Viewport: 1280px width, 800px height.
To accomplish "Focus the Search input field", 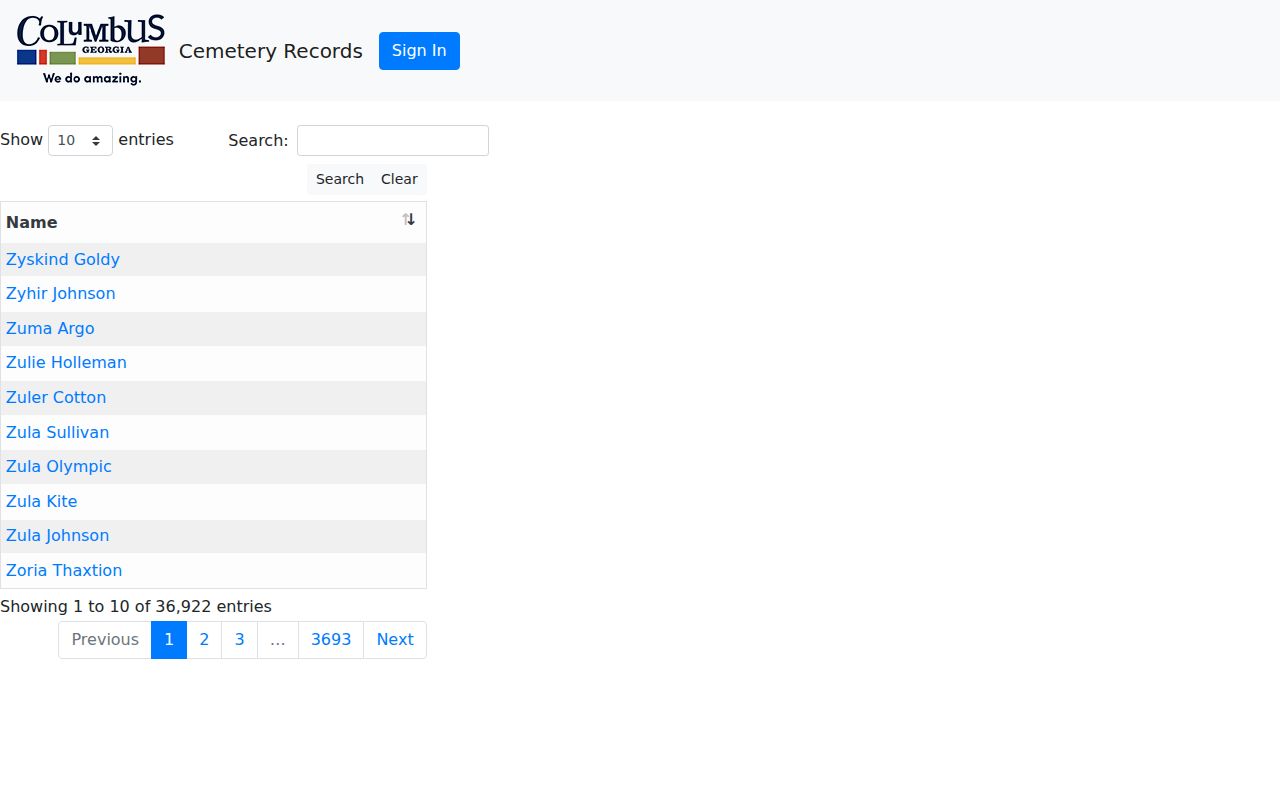I will tap(393, 140).
